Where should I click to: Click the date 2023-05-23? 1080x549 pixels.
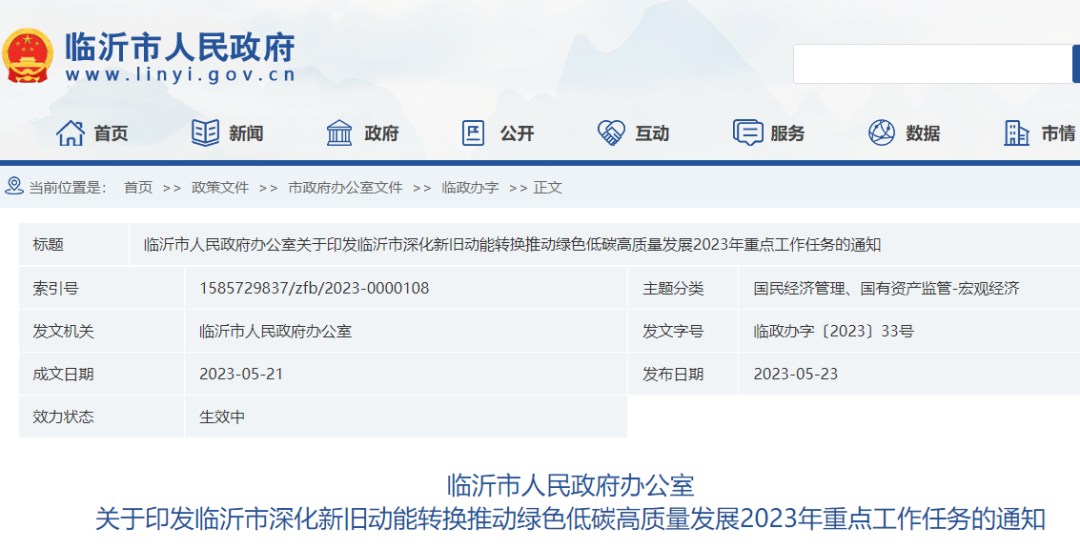tap(796, 374)
